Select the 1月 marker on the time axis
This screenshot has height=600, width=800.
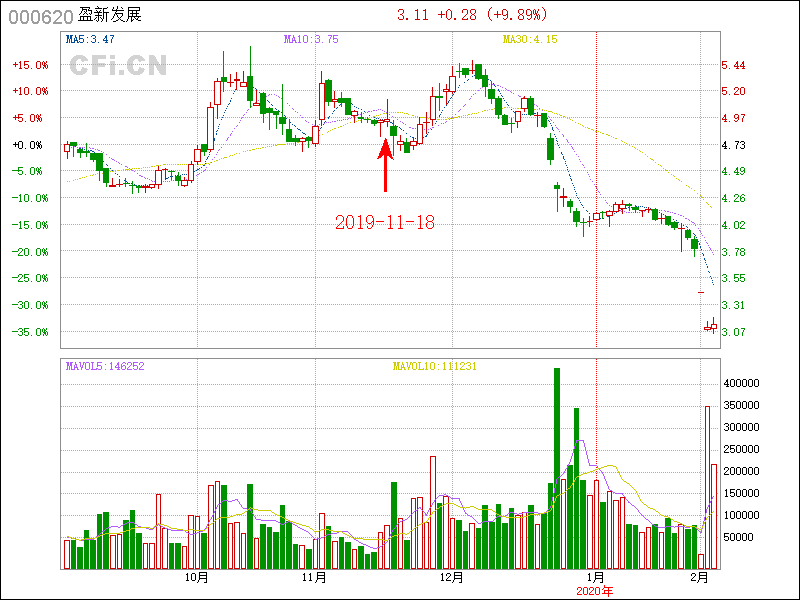tap(596, 577)
